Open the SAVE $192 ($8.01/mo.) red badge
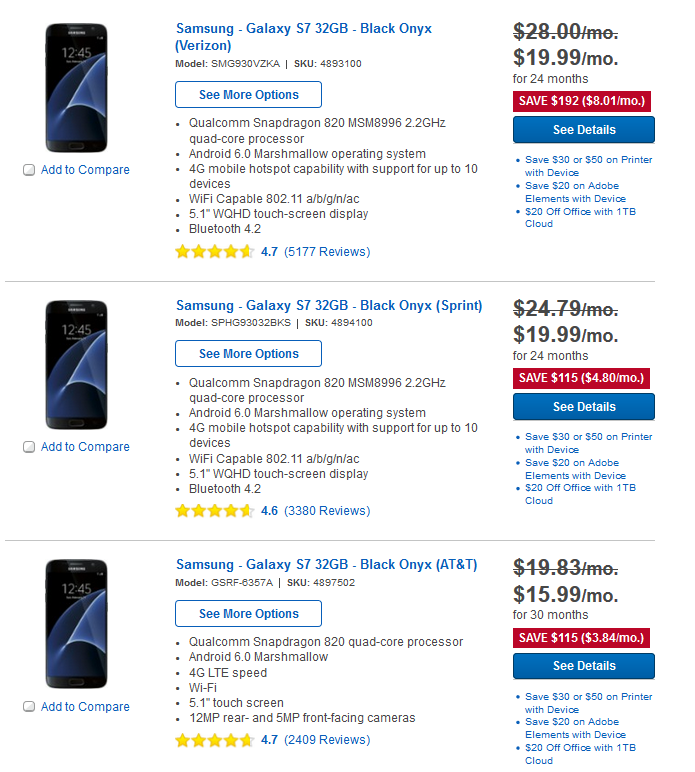The image size is (695, 772). [582, 101]
